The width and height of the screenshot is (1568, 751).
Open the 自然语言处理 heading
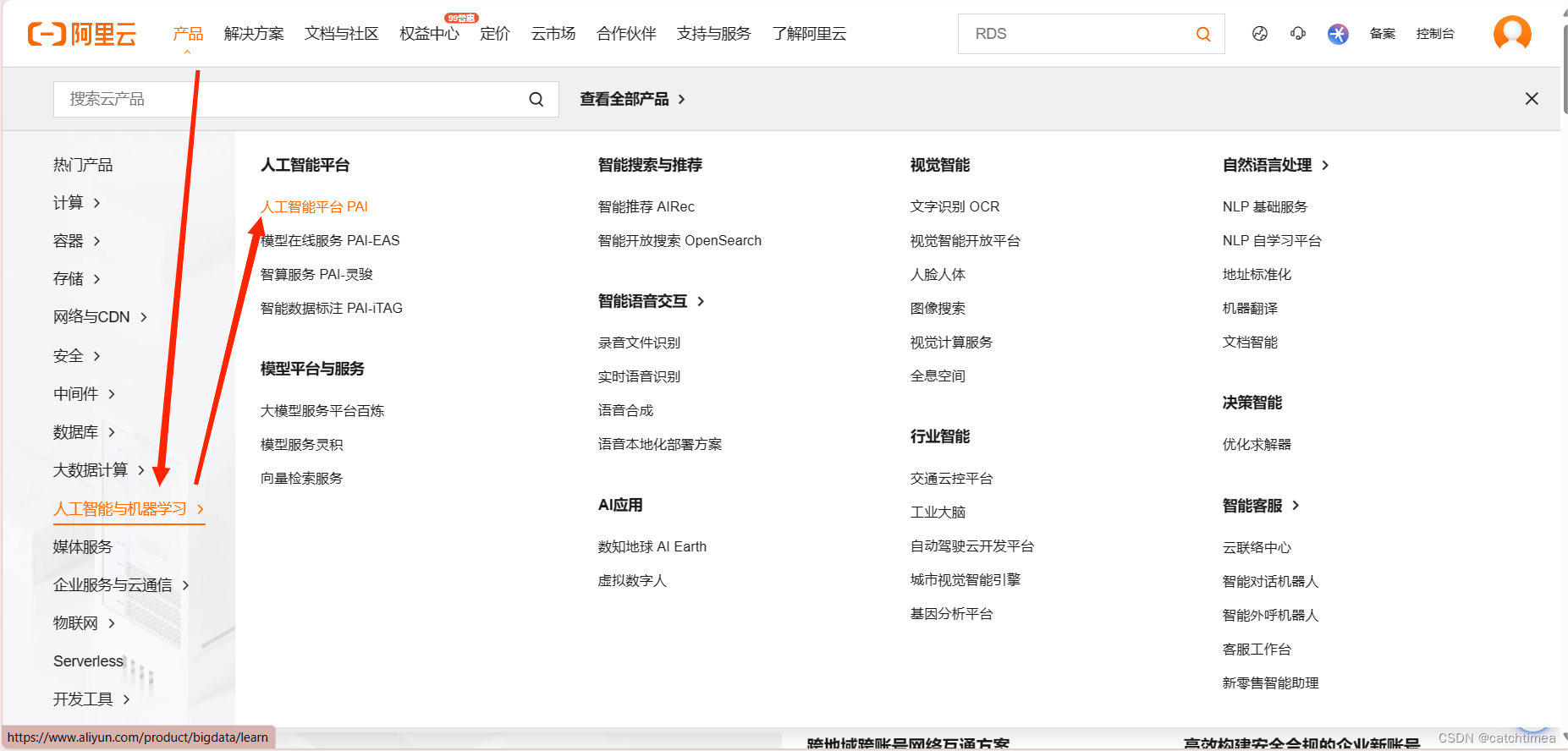pyautogui.click(x=1275, y=165)
